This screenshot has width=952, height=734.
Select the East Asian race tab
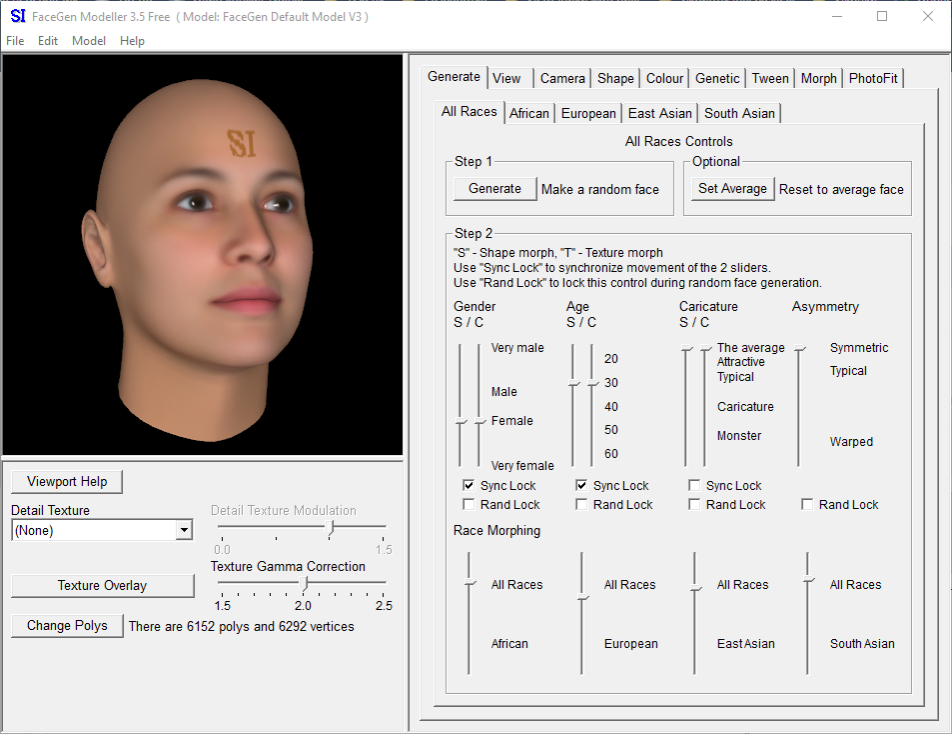[x=660, y=113]
